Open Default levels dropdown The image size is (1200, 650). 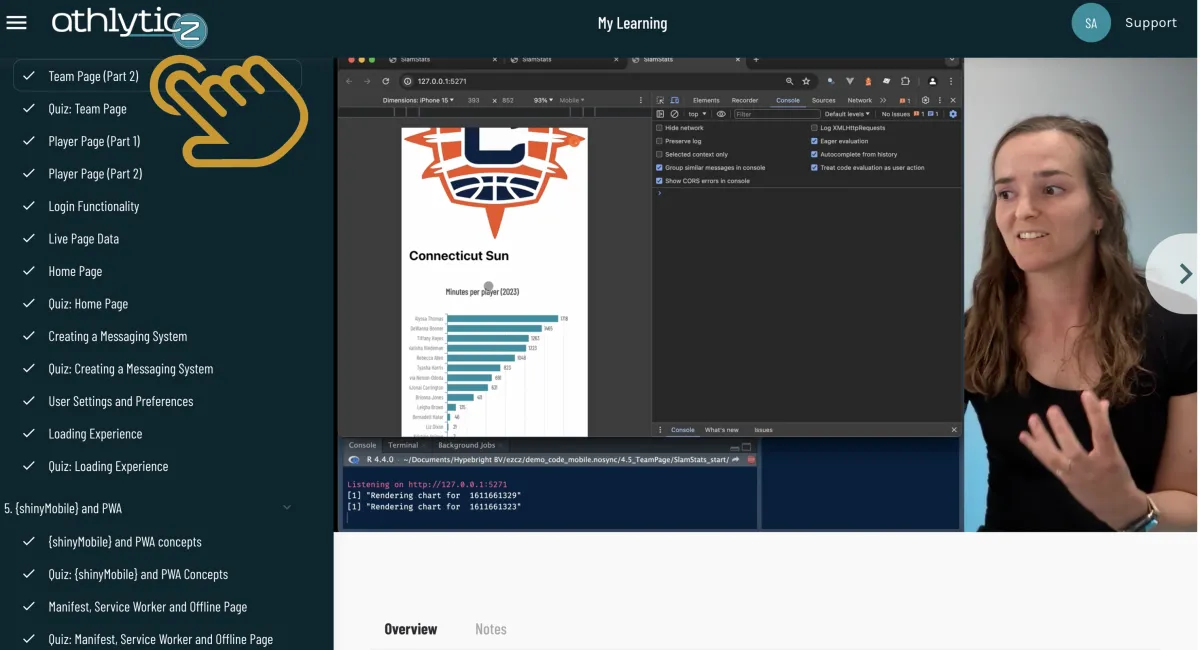(847, 114)
